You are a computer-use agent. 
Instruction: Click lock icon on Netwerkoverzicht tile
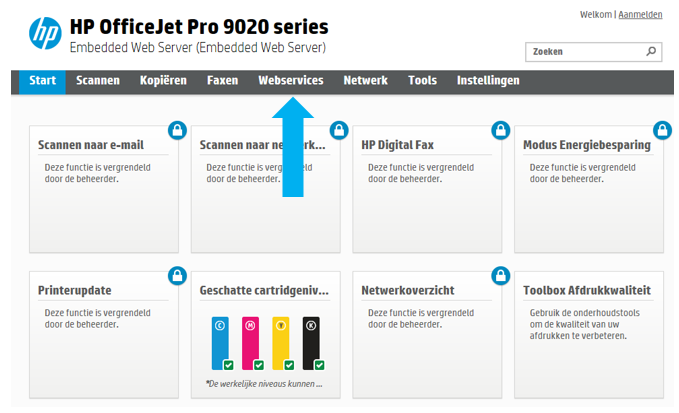tap(501, 275)
